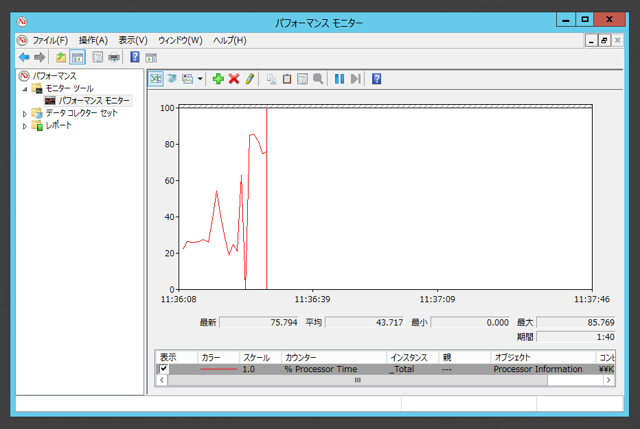Click the Up one level folder icon
Viewport: 640px width, 429px height.
point(61,57)
